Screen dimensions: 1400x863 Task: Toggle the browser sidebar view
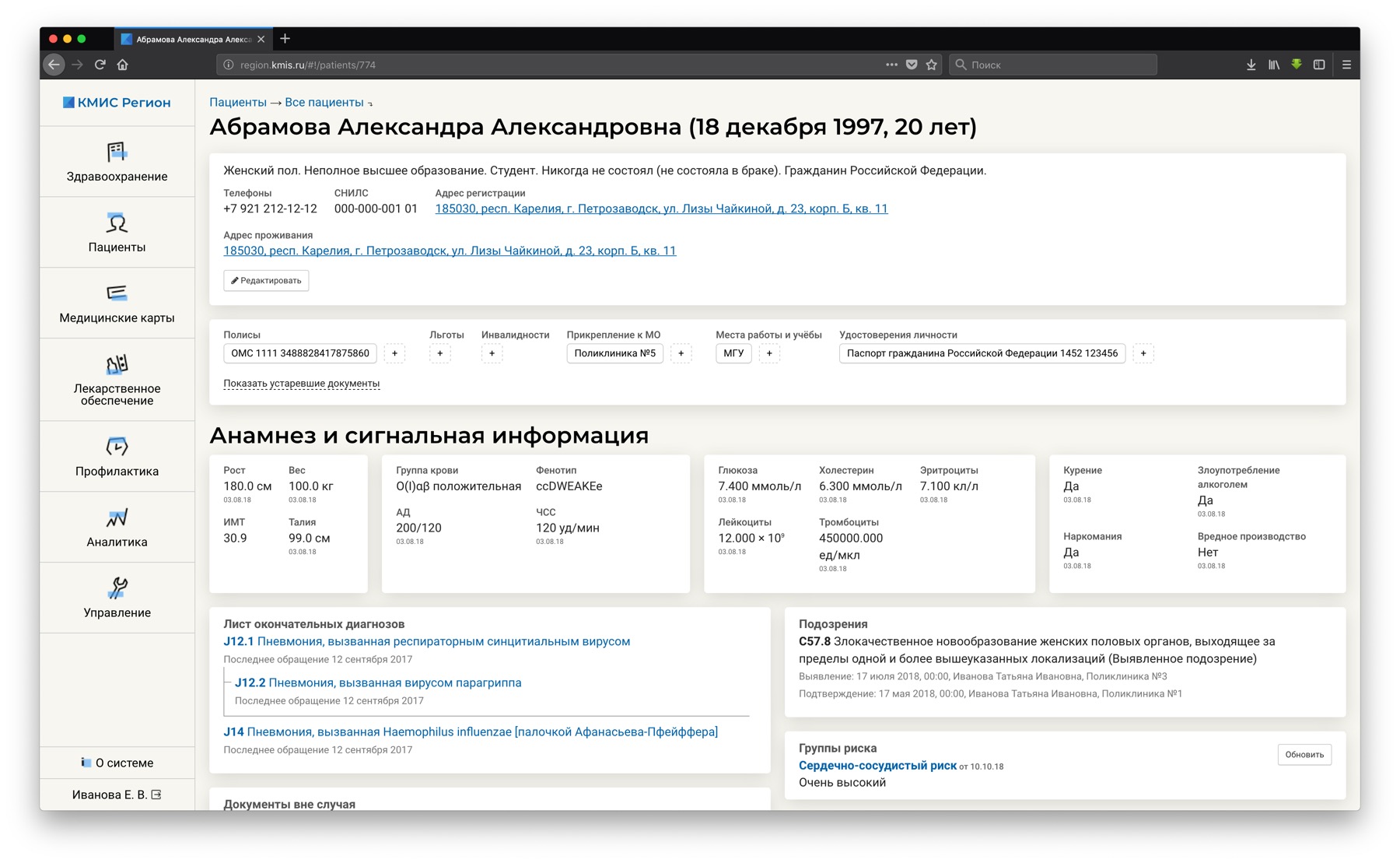pyautogui.click(x=1319, y=65)
